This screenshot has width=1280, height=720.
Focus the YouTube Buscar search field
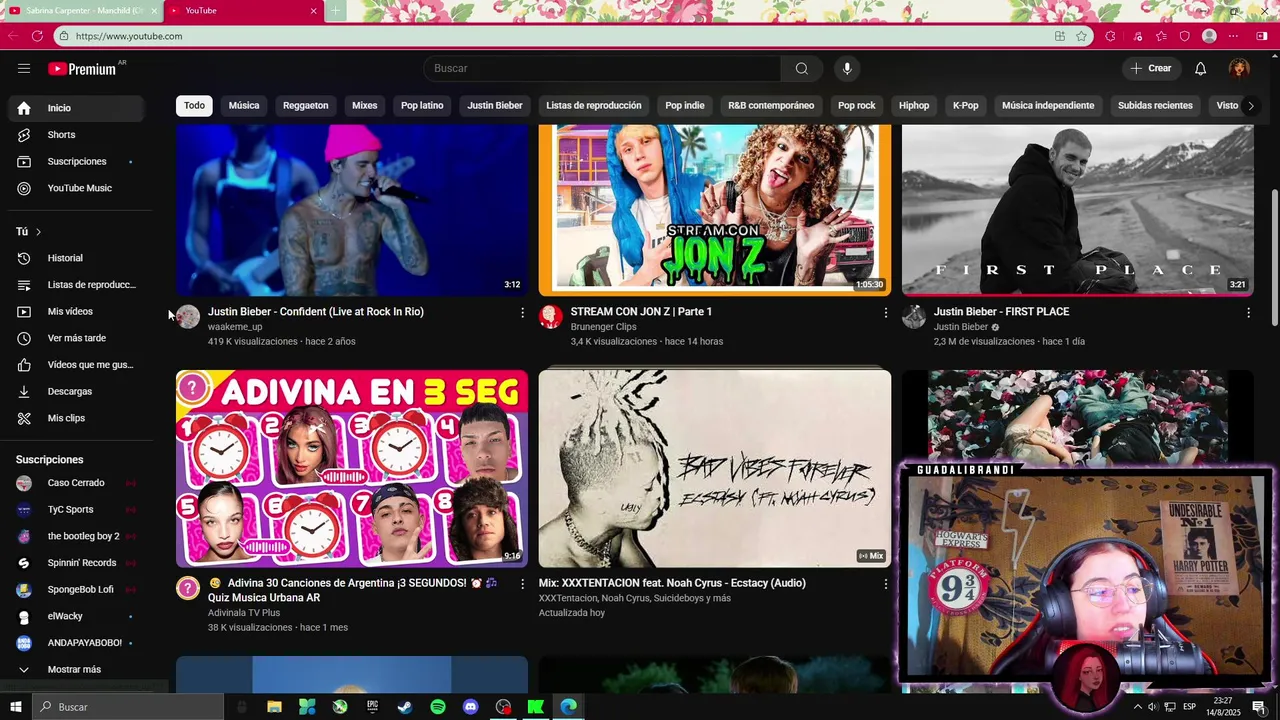[x=602, y=68]
